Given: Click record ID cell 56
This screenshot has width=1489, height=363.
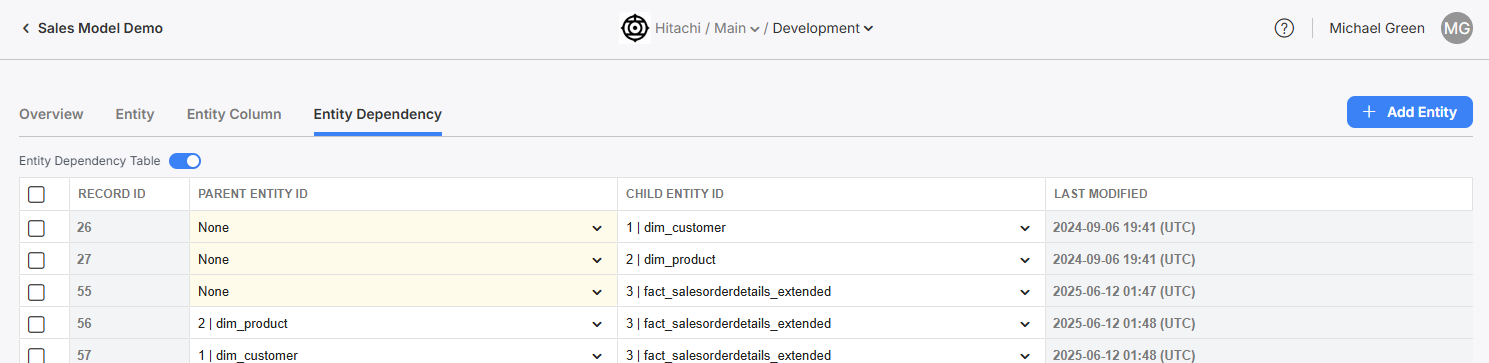Looking at the screenshot, I should pos(129,324).
